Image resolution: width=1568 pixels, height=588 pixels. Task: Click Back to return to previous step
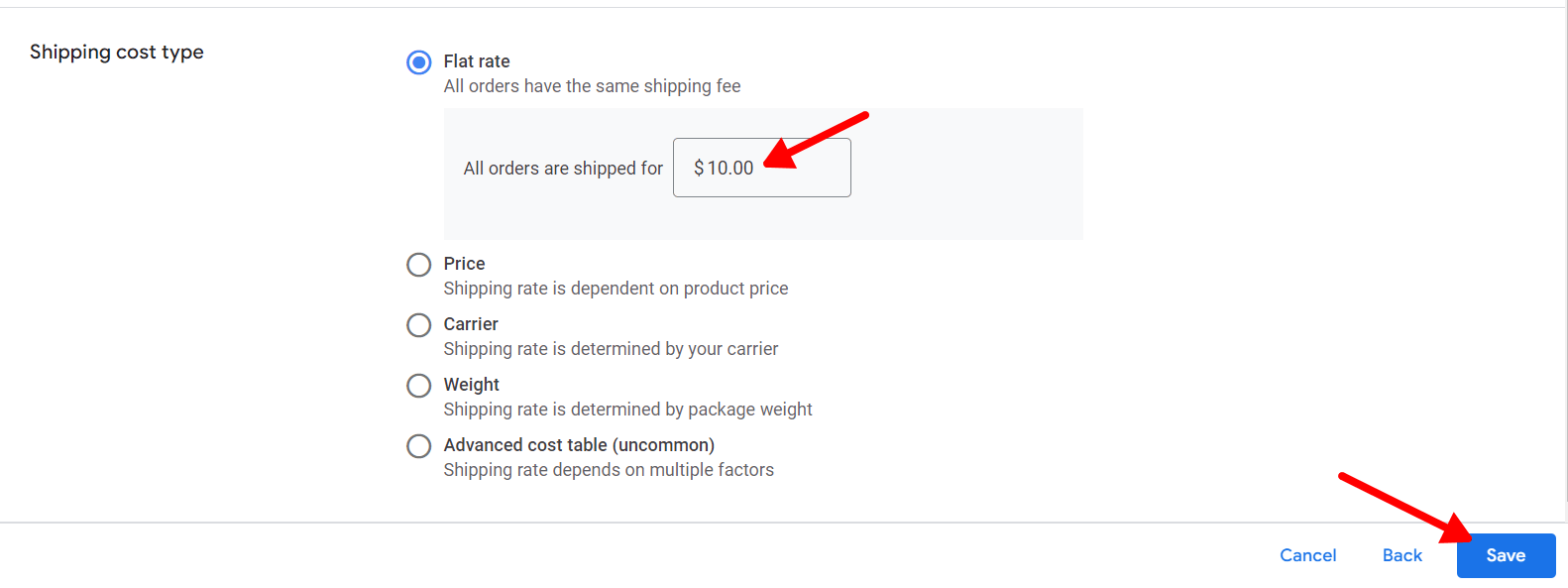pyautogui.click(x=1400, y=555)
